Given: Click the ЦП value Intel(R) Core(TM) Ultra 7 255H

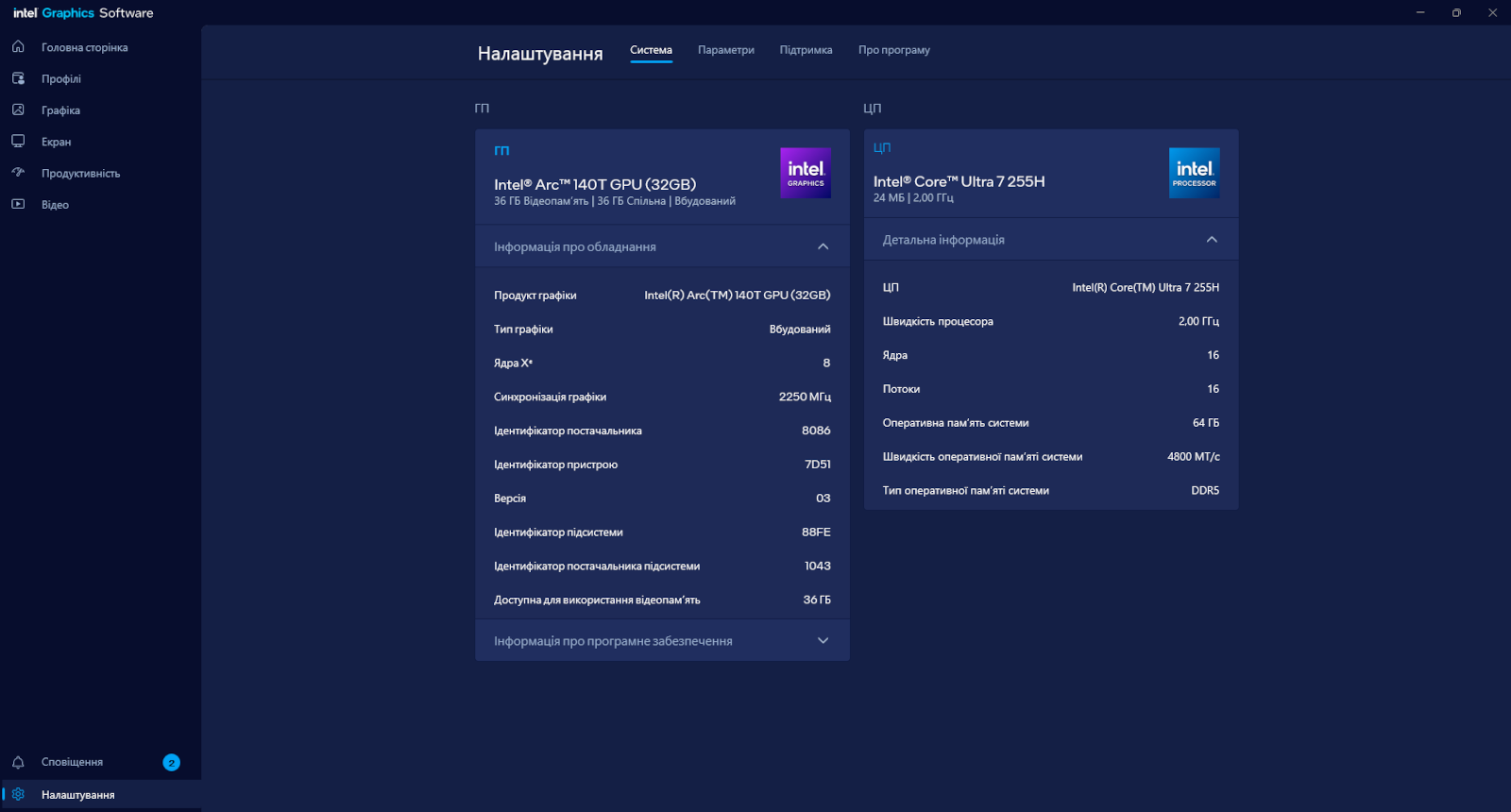Looking at the screenshot, I should click(x=1146, y=287).
